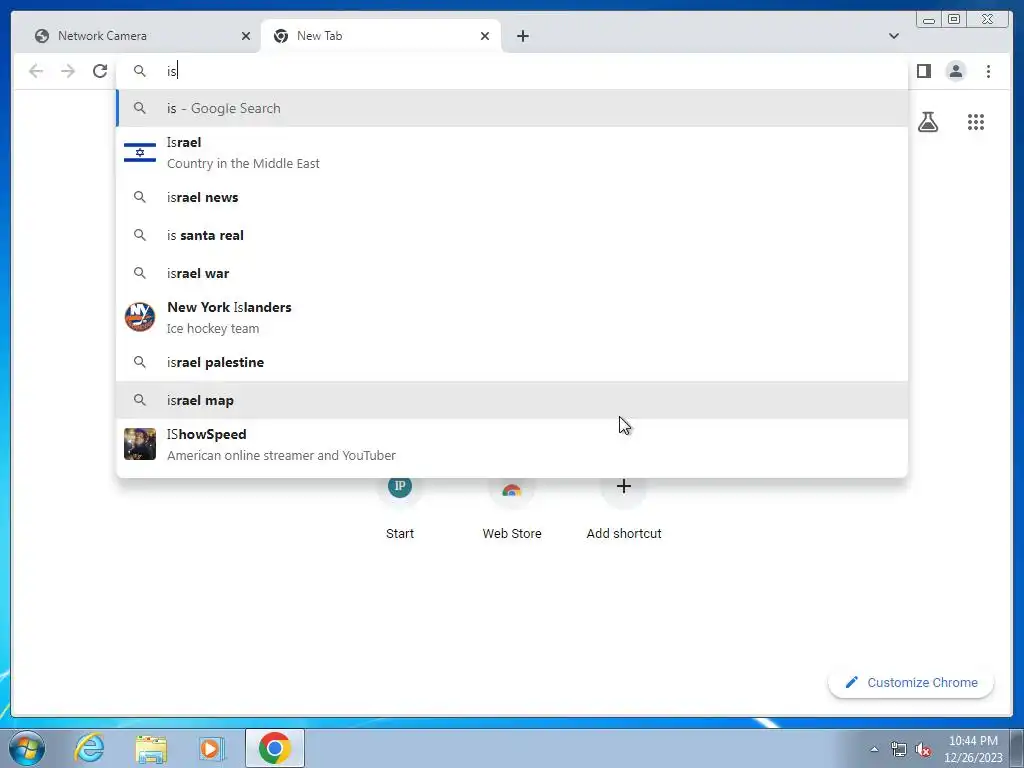
Task: Close the Network Camera tab
Action: [246, 36]
